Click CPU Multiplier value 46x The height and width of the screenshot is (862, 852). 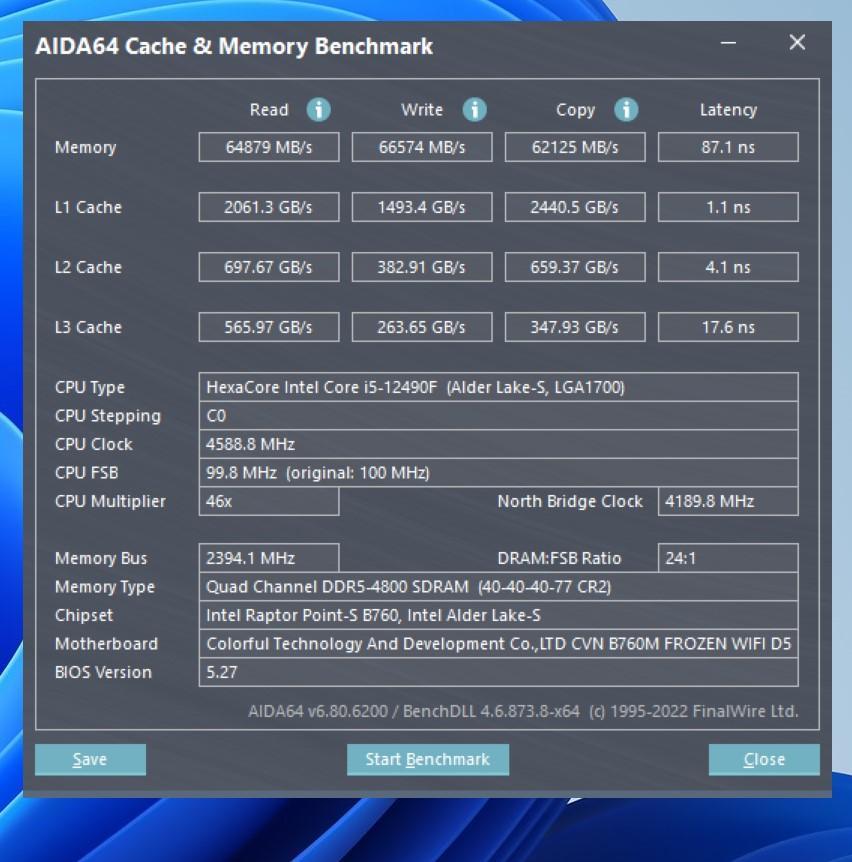pyautogui.click(x=269, y=501)
